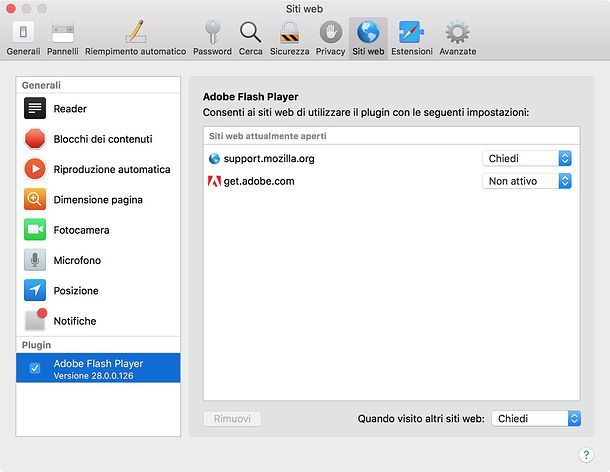Click the Adobe favicon of get.adobe.com
Screen dimensions: 610x472
coord(214,181)
